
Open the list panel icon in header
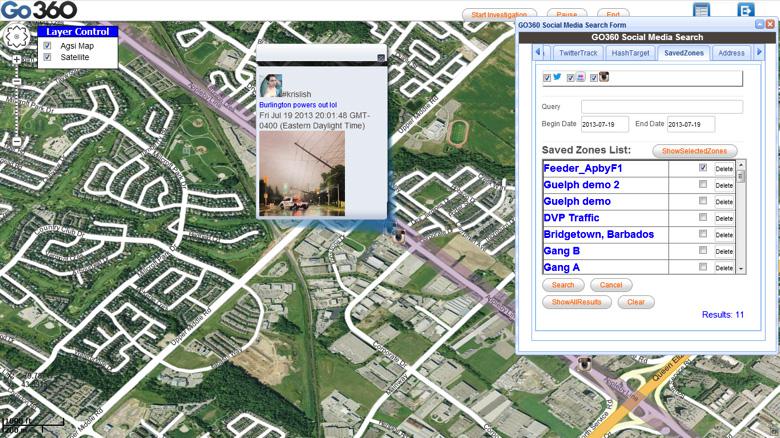701,10
